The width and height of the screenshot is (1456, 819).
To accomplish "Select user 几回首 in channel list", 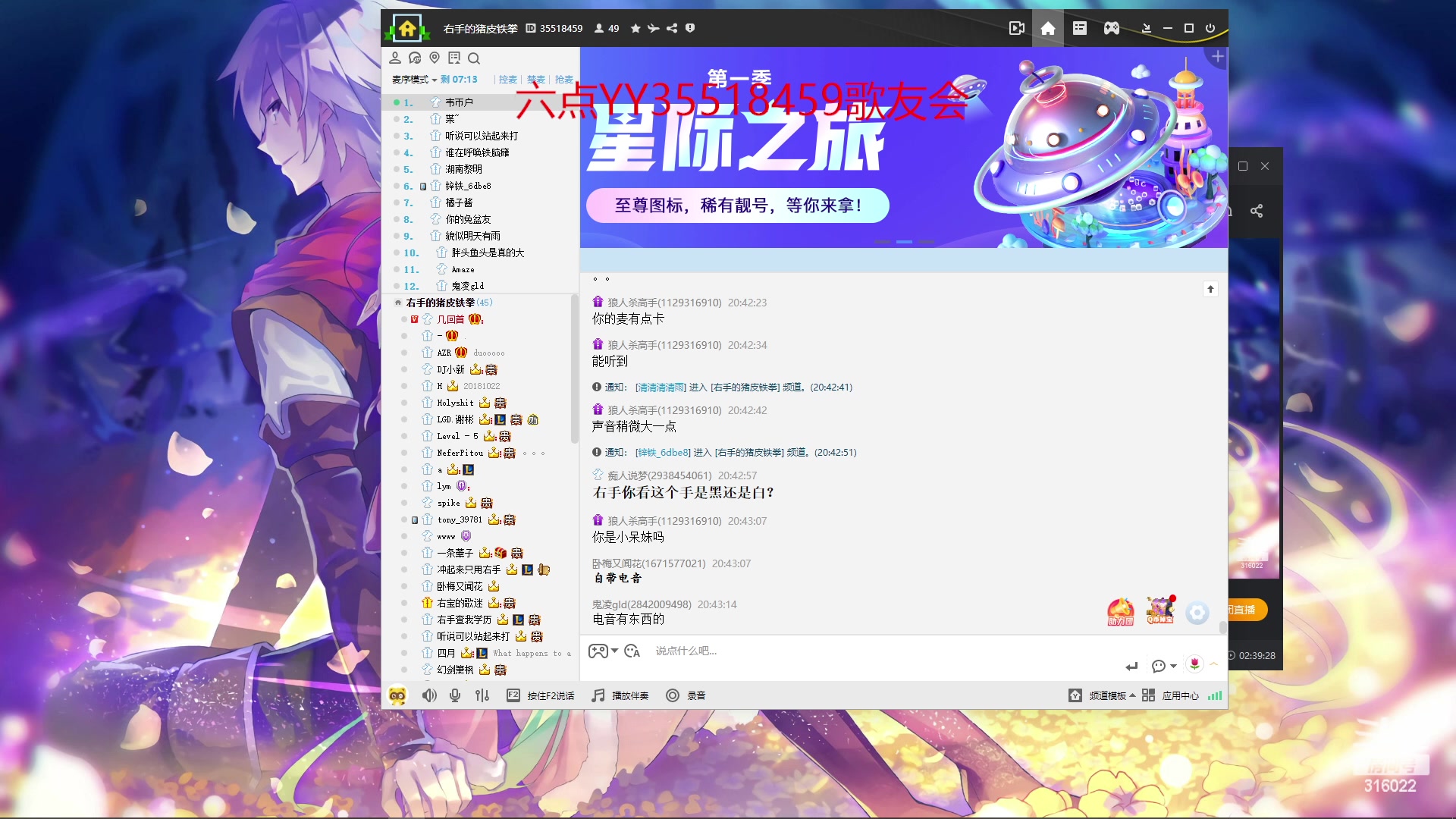I will tap(450, 319).
